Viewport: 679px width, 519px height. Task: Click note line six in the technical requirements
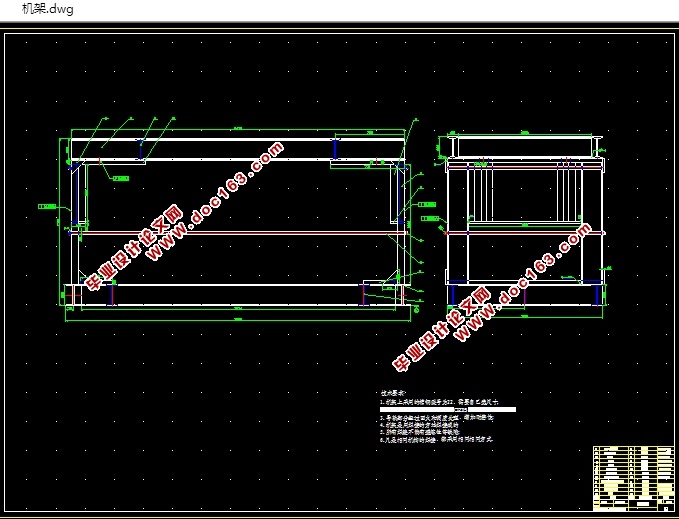pyautogui.click(x=436, y=439)
